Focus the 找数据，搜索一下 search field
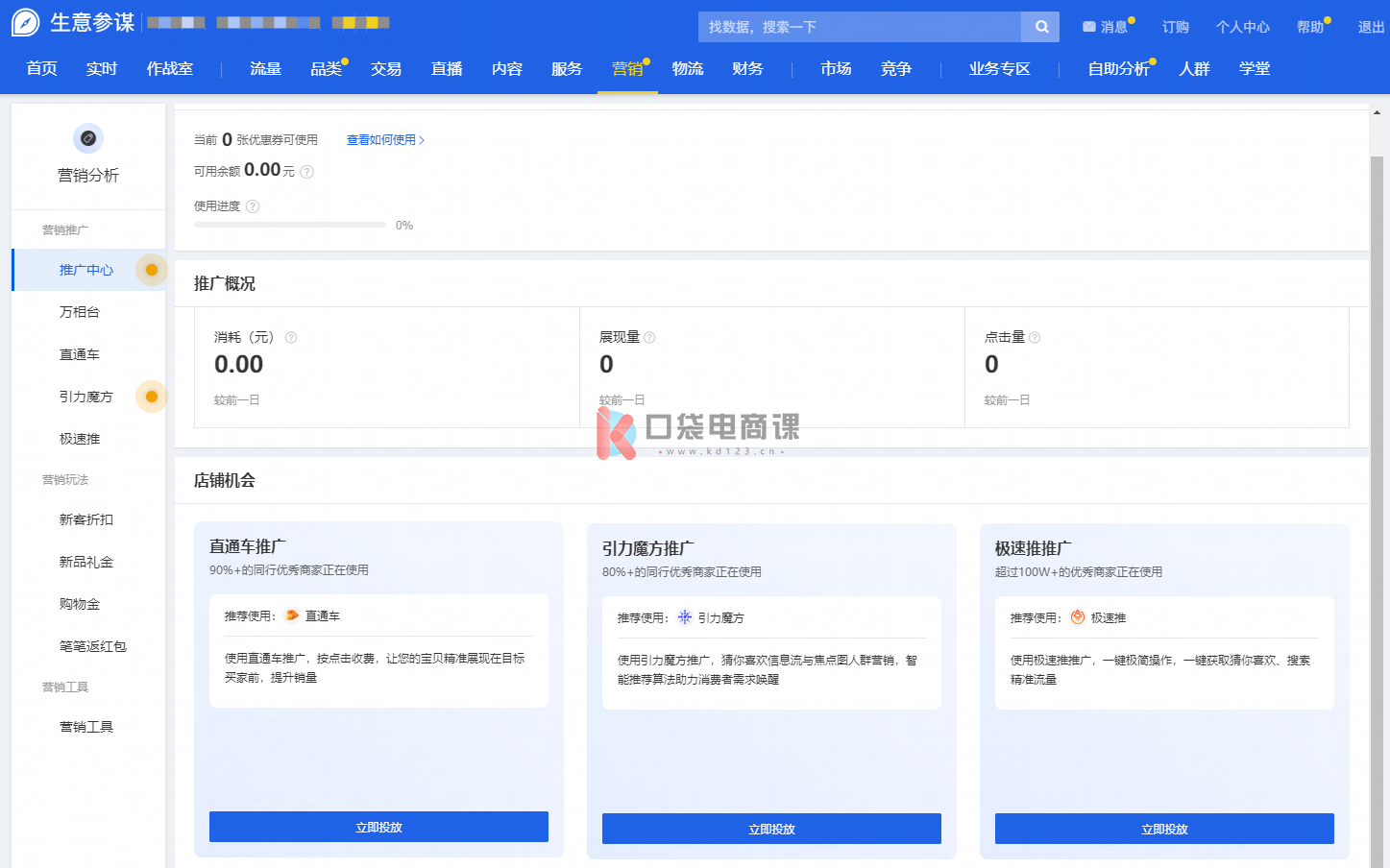This screenshot has height=868, width=1390. coord(860,27)
